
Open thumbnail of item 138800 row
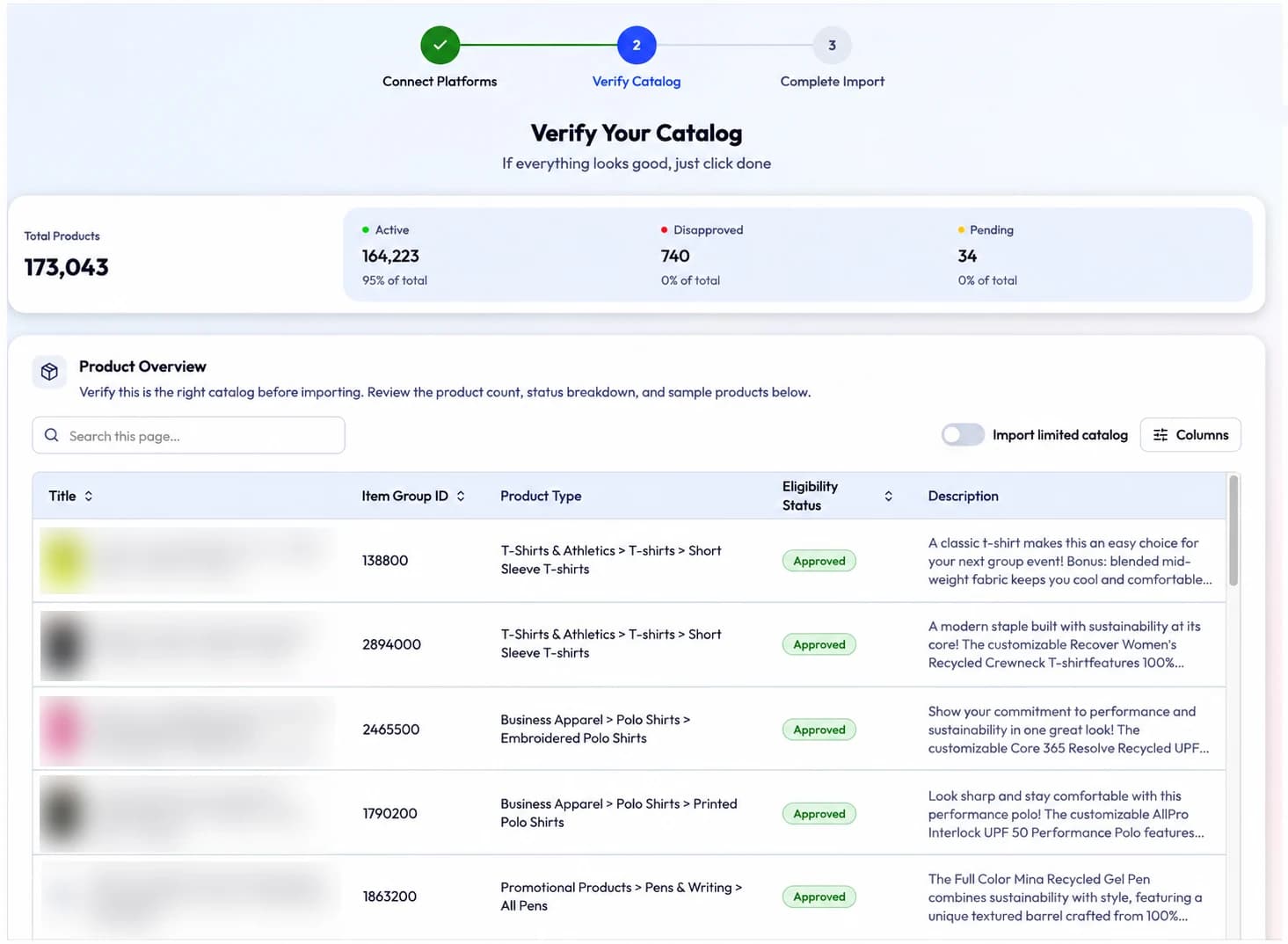pos(64,561)
